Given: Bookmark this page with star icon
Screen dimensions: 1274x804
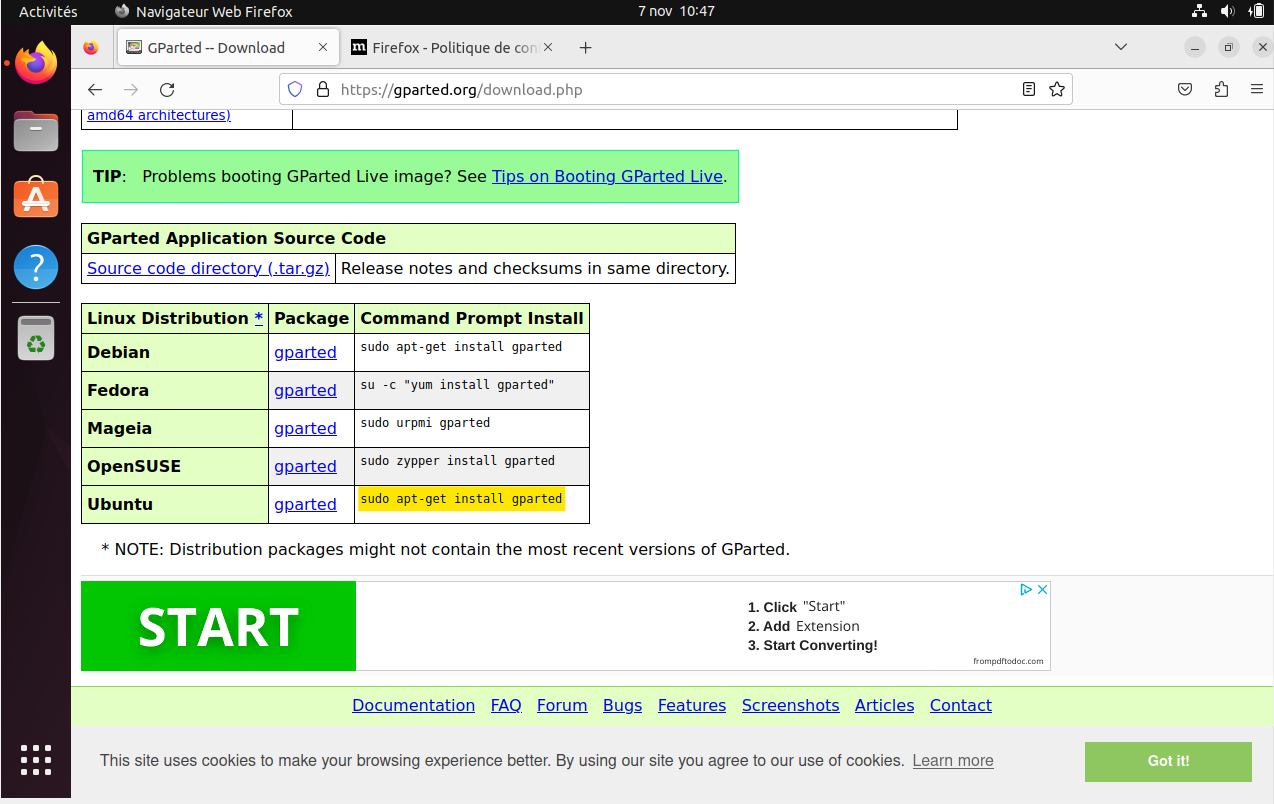Looking at the screenshot, I should coord(1056,89).
